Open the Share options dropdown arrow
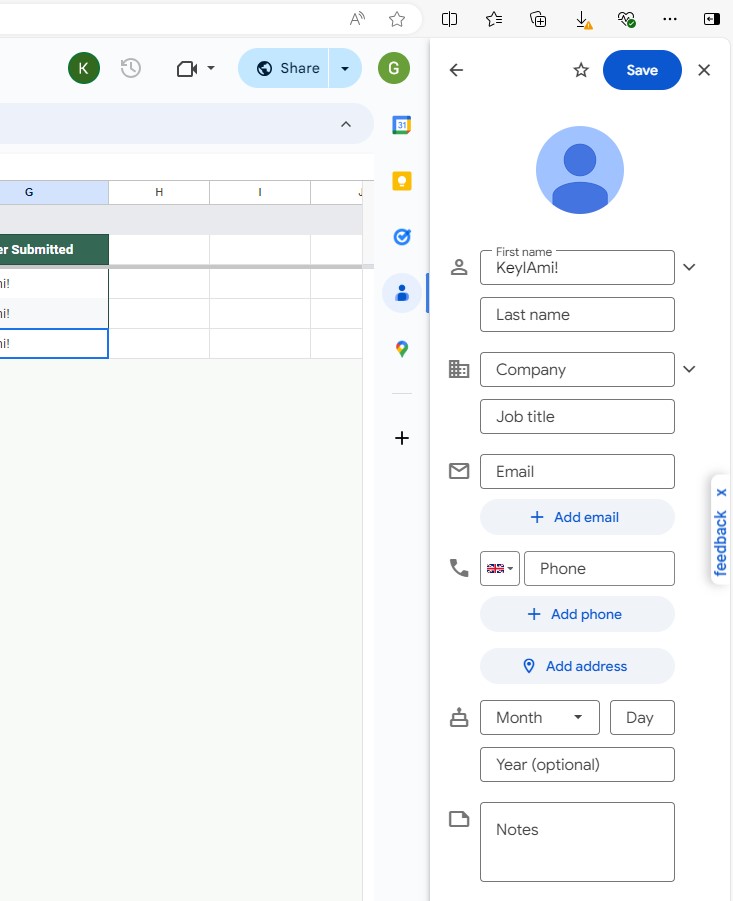The height and width of the screenshot is (901, 733). (x=344, y=68)
